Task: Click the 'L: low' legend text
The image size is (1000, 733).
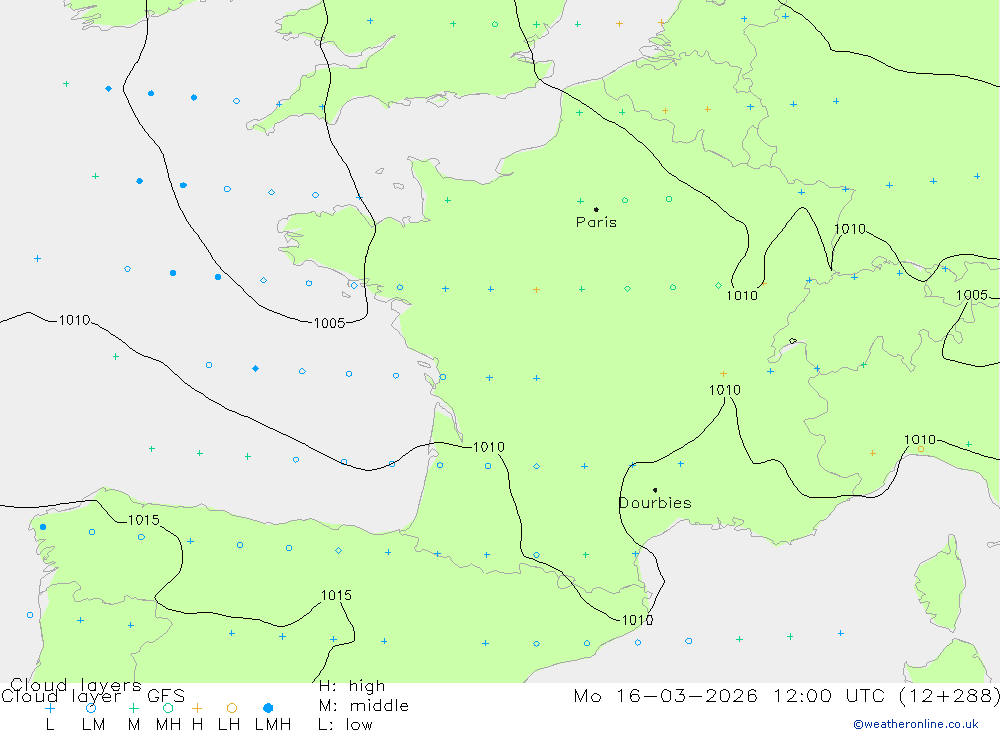Action: 345,725
